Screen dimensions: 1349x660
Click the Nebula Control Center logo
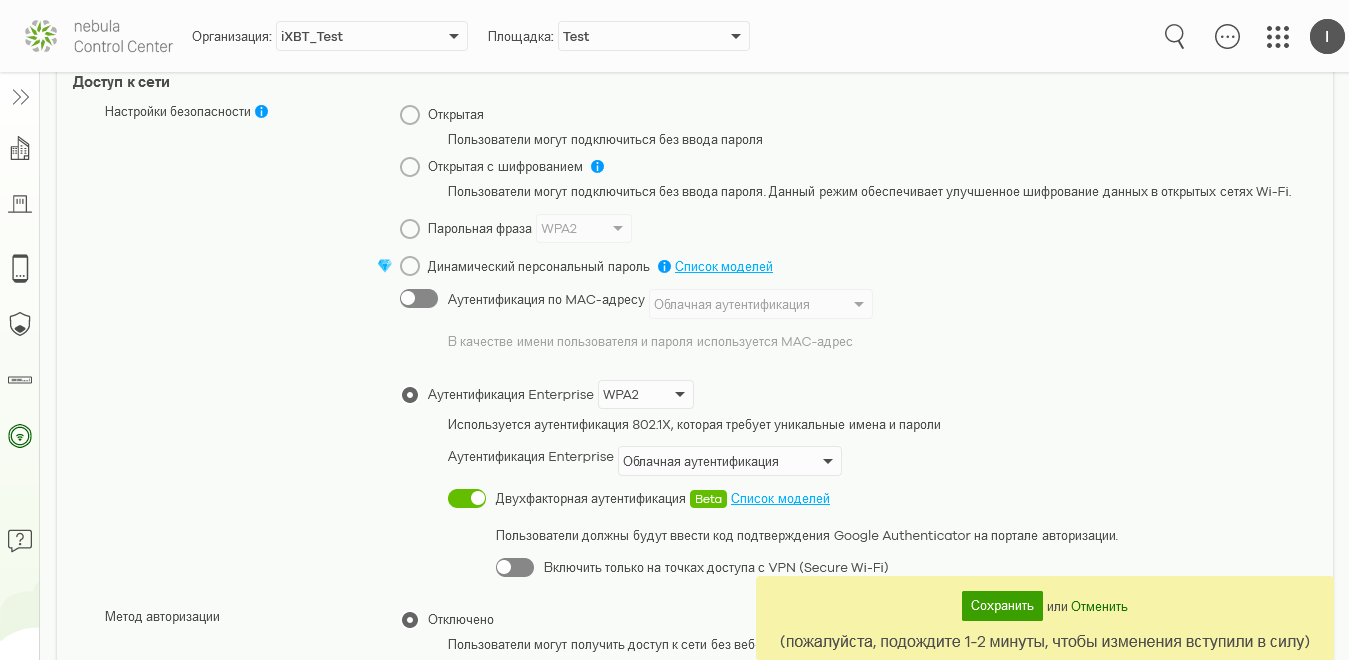[x=98, y=37]
